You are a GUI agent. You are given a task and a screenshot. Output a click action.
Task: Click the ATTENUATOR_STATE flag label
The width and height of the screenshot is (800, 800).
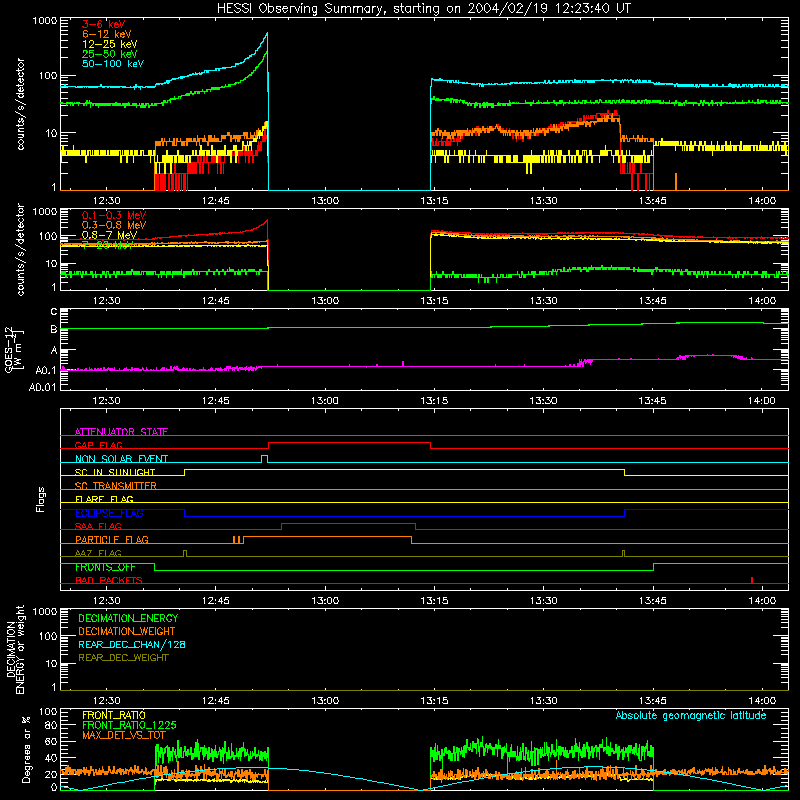[121, 432]
